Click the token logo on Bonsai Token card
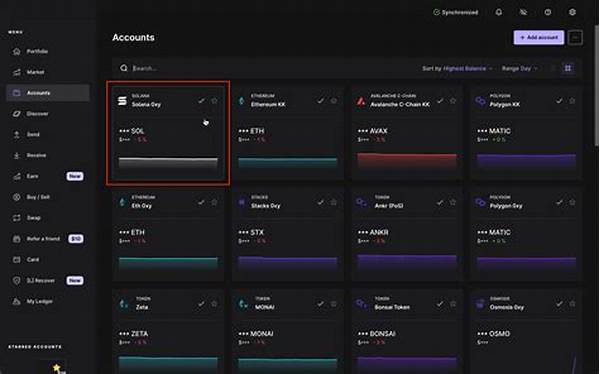The height and width of the screenshot is (374, 600). (x=361, y=304)
